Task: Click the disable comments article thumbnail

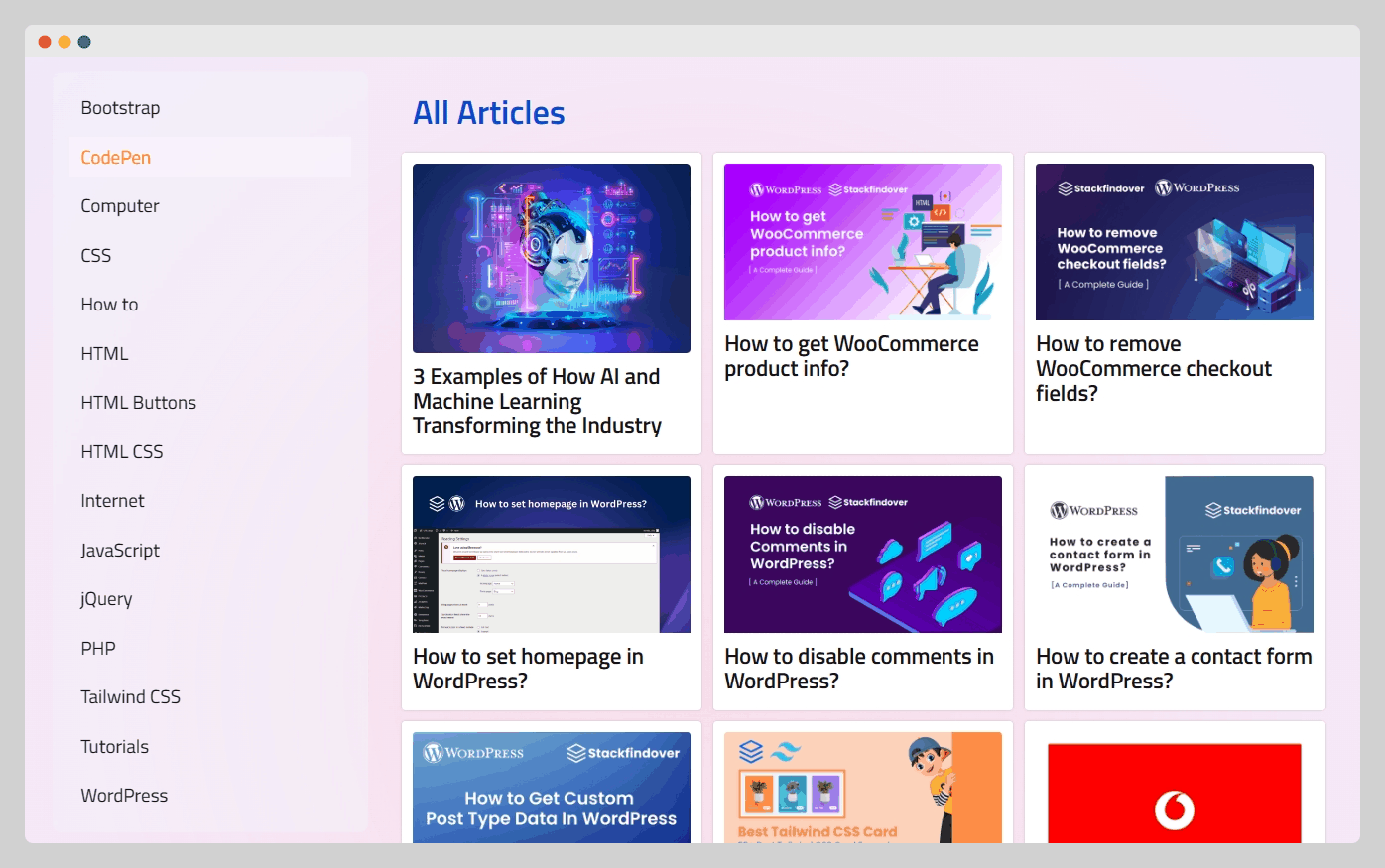Action: 863,555
